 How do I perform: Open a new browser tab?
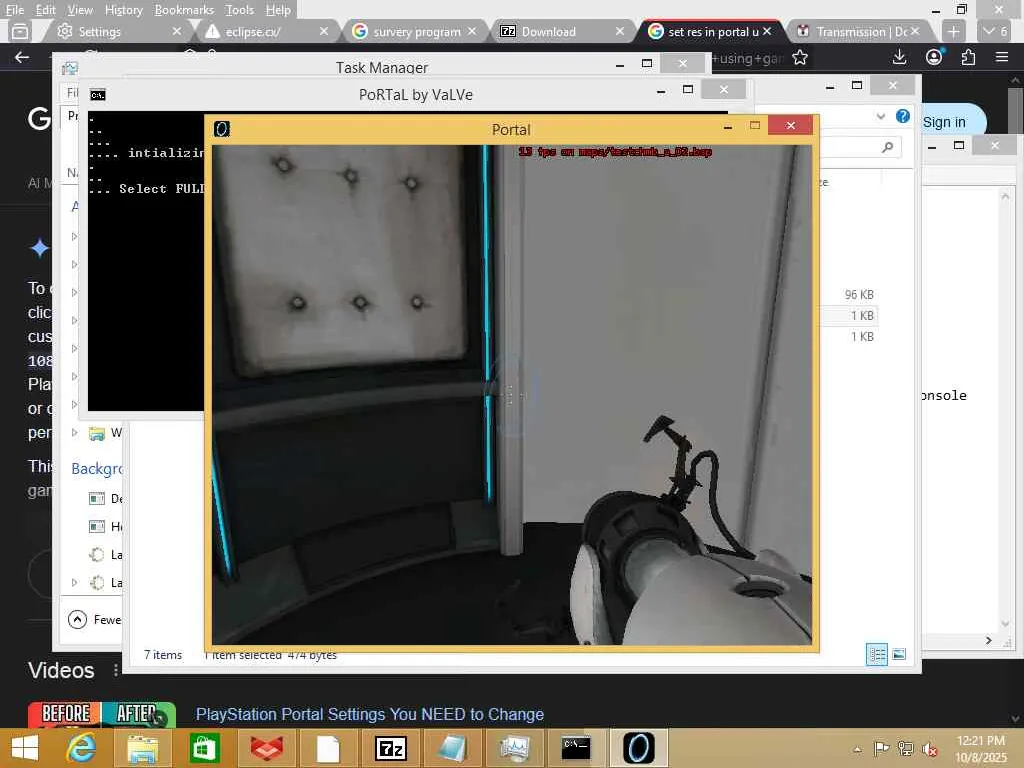(953, 31)
